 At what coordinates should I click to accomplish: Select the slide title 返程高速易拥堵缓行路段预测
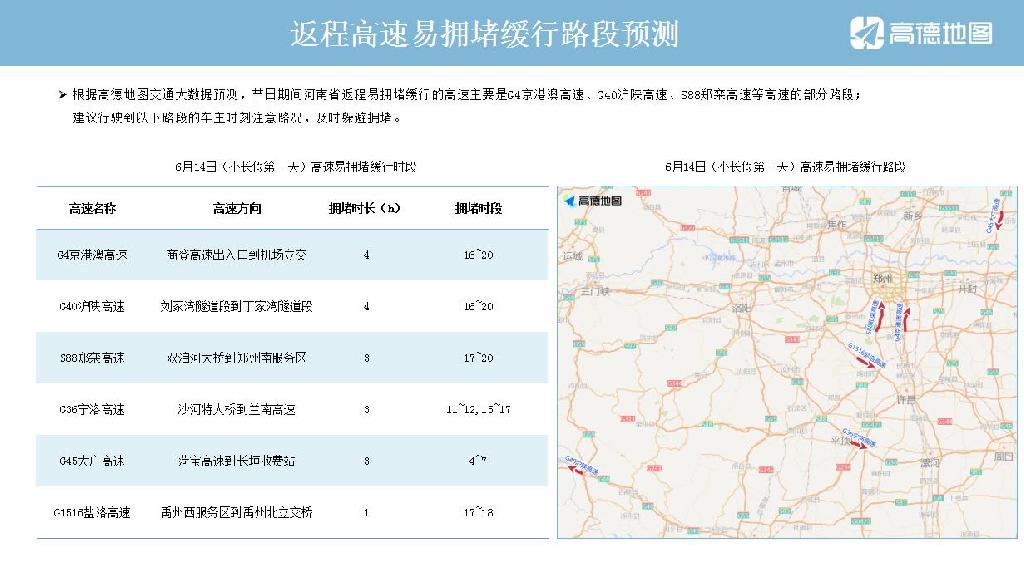click(x=484, y=34)
